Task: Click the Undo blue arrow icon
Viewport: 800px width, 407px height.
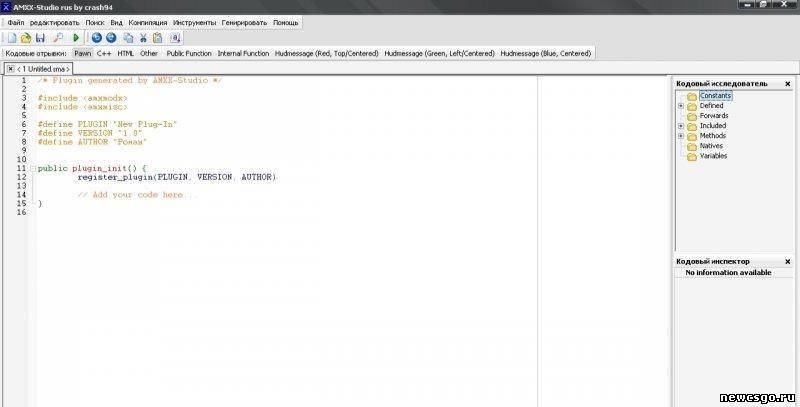Action: point(97,37)
